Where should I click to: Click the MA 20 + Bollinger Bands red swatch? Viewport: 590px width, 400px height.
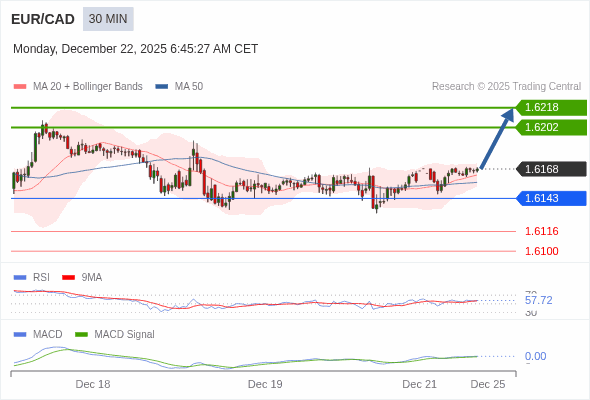pyautogui.click(x=20, y=87)
